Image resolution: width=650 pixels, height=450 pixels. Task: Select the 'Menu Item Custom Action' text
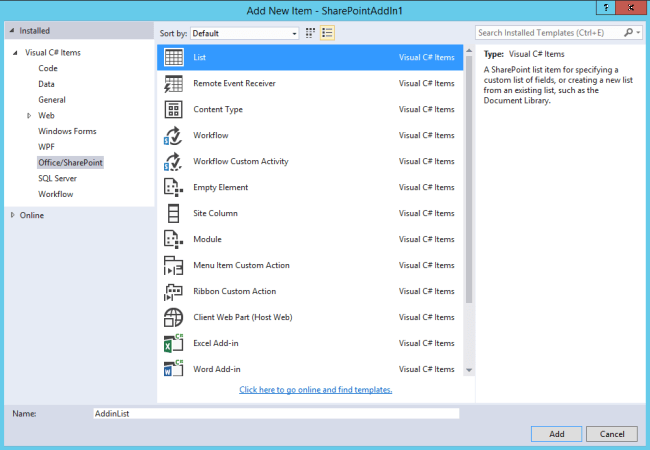241,265
